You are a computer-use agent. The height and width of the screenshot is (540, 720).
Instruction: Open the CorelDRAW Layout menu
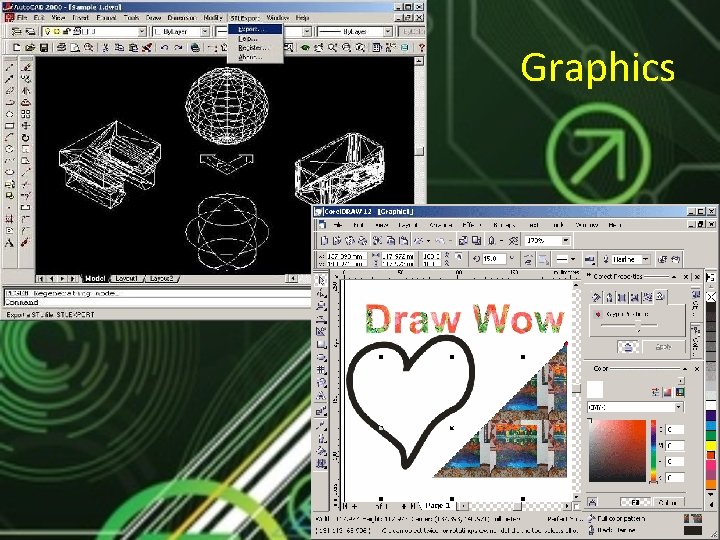pyautogui.click(x=408, y=225)
